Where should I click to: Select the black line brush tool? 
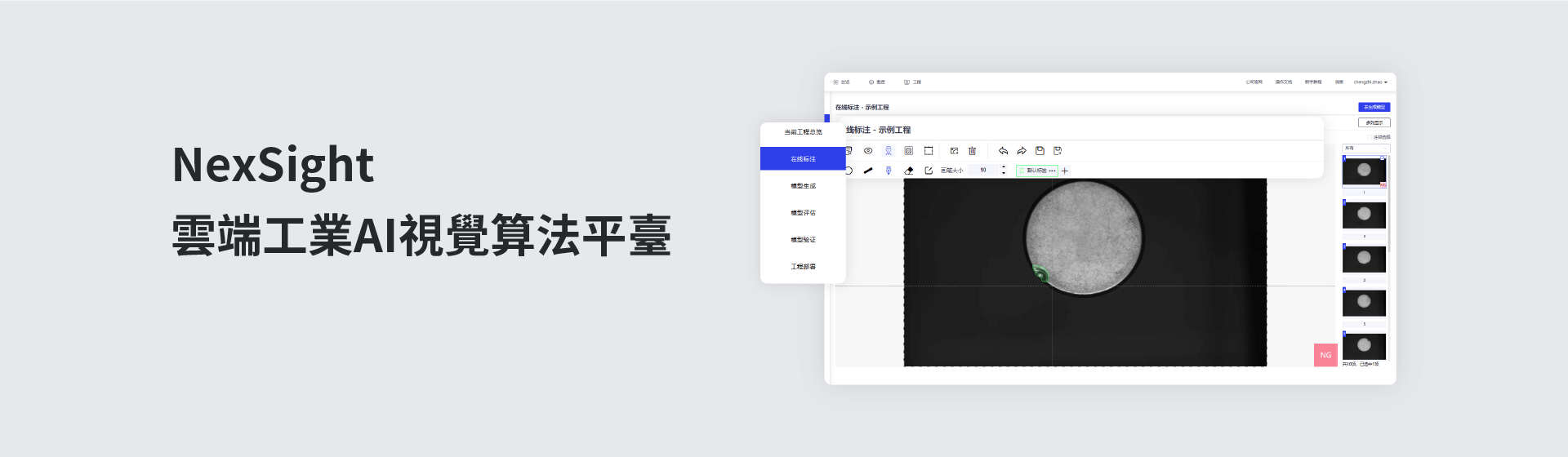click(868, 171)
